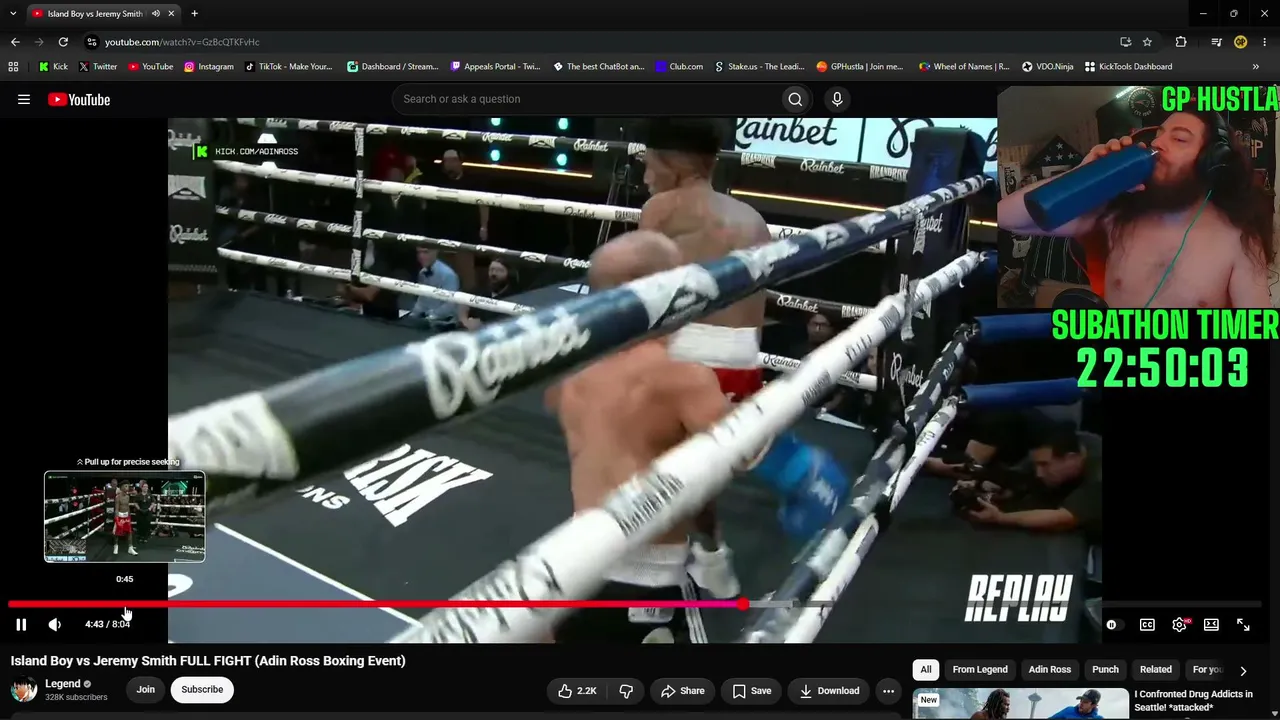Open the KickTools Dashboard bookmark
The width and height of the screenshot is (1280, 720).
point(1128,67)
